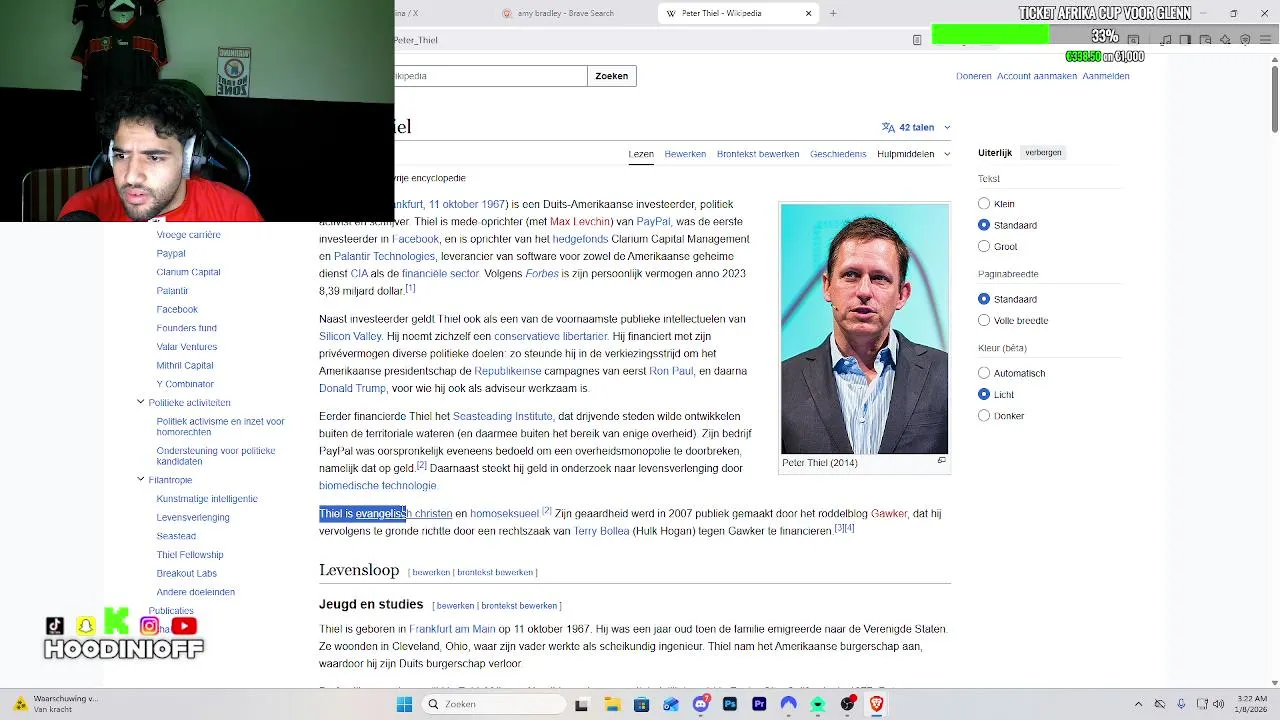Open Photoshop from the taskbar
This screenshot has width=1280, height=720.
pyautogui.click(x=730, y=704)
